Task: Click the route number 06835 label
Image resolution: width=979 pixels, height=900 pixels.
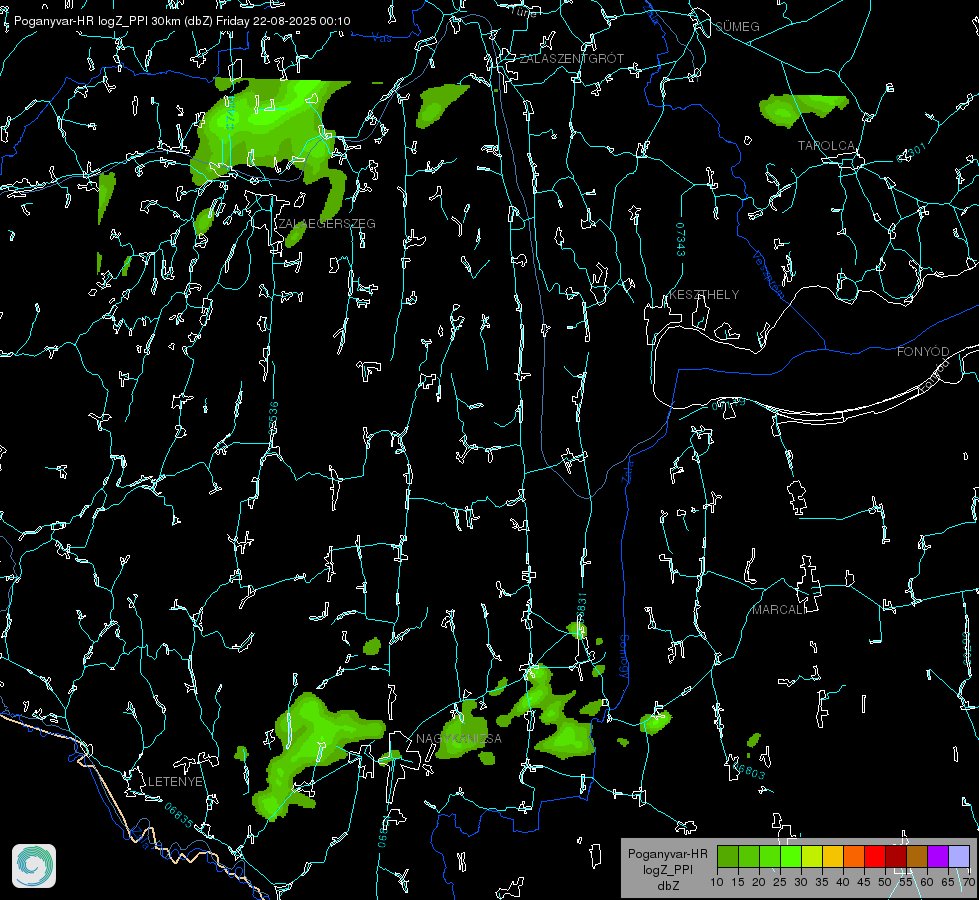Action: pyautogui.click(x=179, y=816)
